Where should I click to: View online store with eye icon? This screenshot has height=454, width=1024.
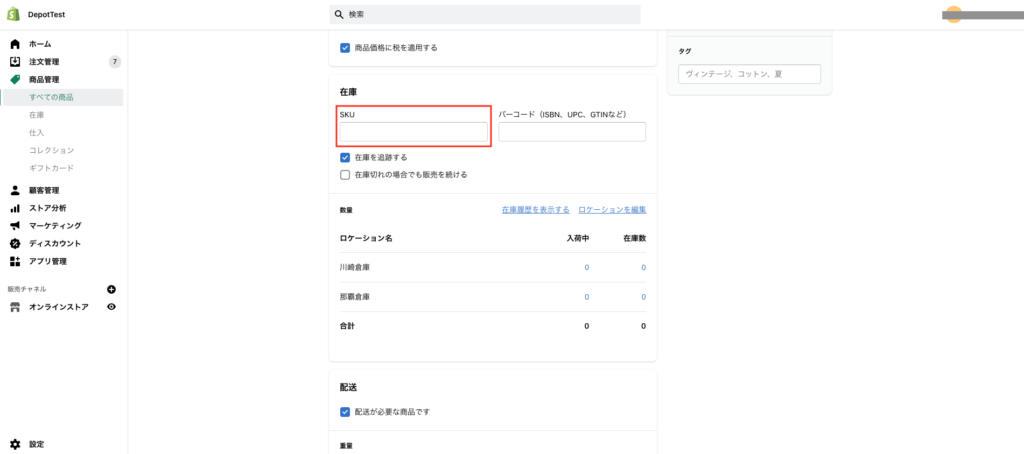tap(111, 307)
